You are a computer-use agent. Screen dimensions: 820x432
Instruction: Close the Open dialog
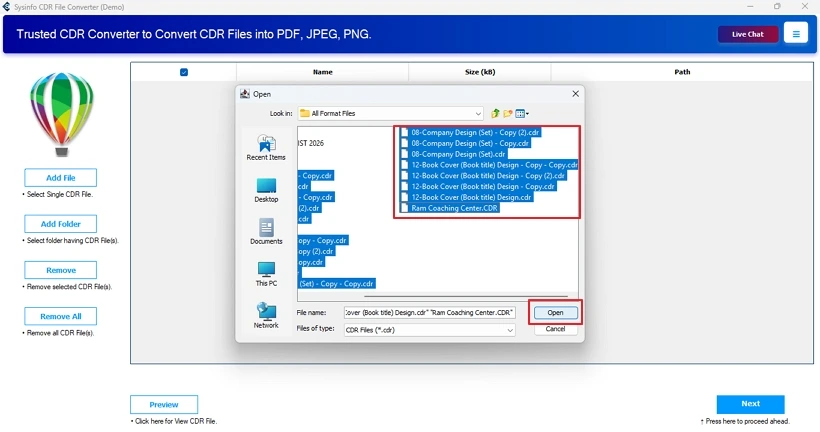575,94
